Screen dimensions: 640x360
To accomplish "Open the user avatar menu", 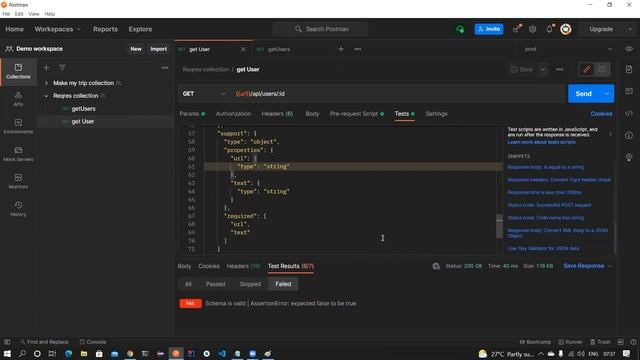I will click(566, 29).
